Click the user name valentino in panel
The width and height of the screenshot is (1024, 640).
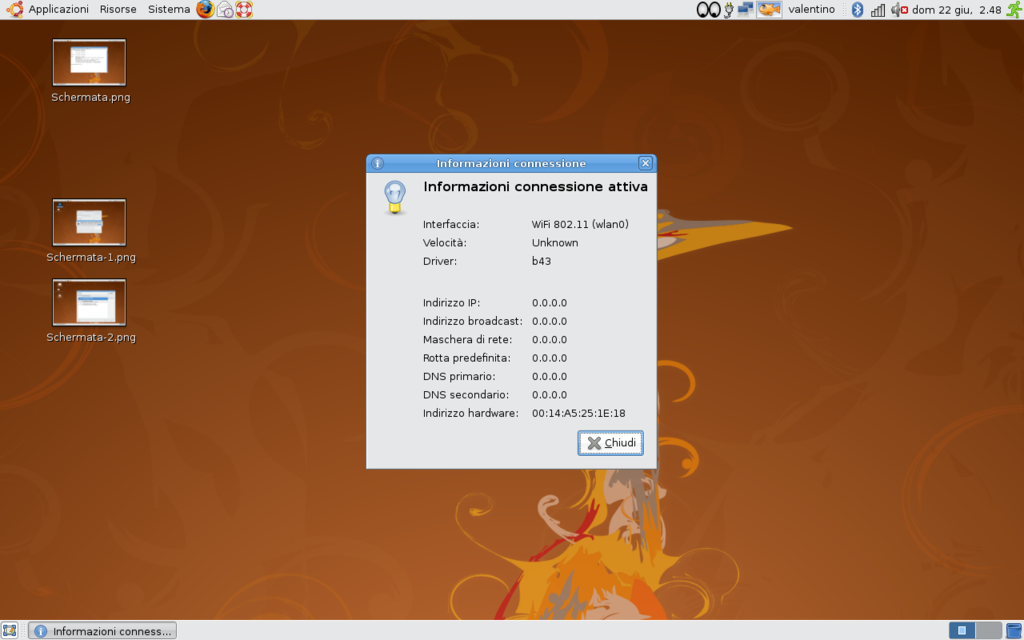[x=811, y=10]
